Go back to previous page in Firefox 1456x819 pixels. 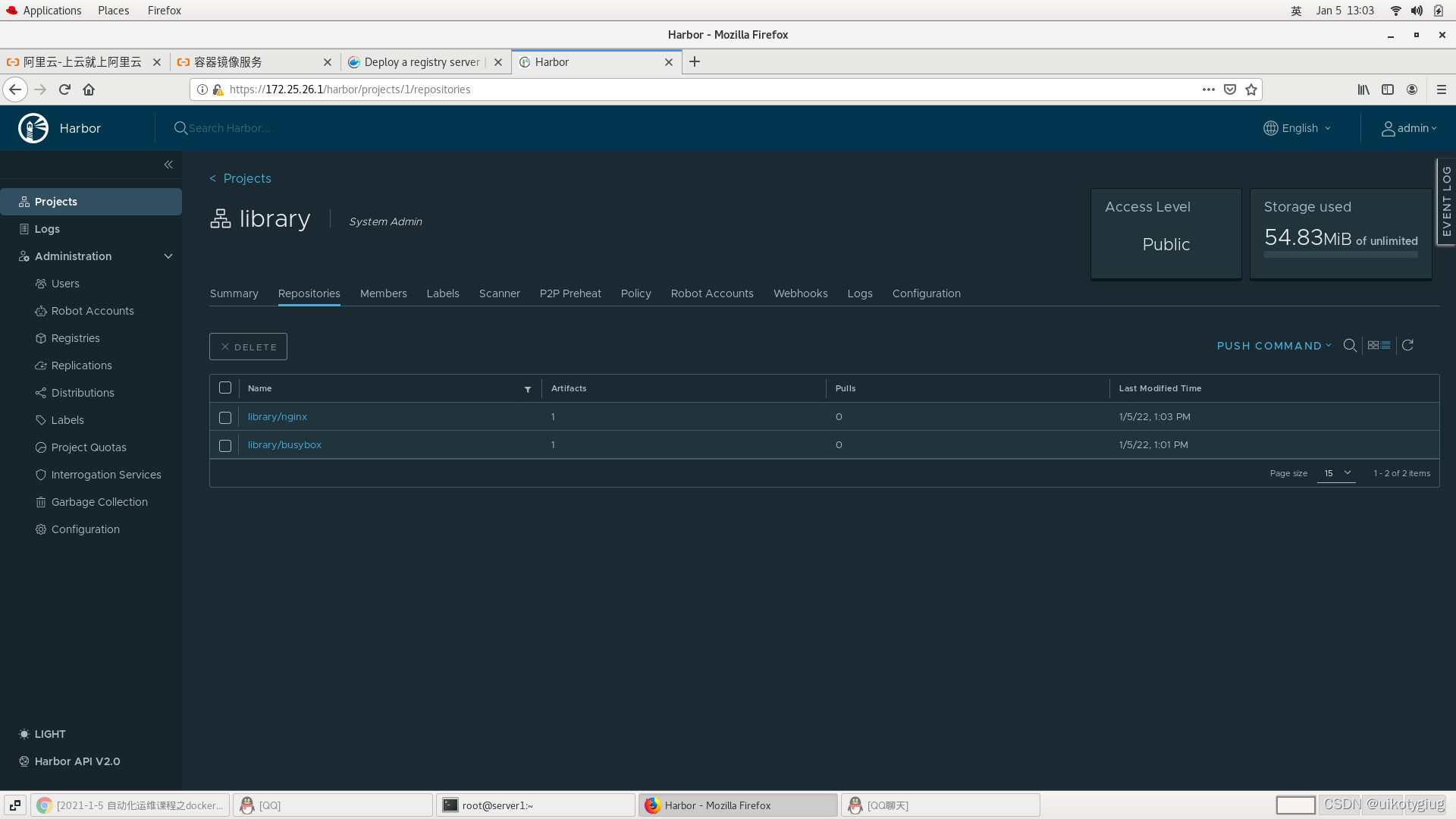pos(15,89)
